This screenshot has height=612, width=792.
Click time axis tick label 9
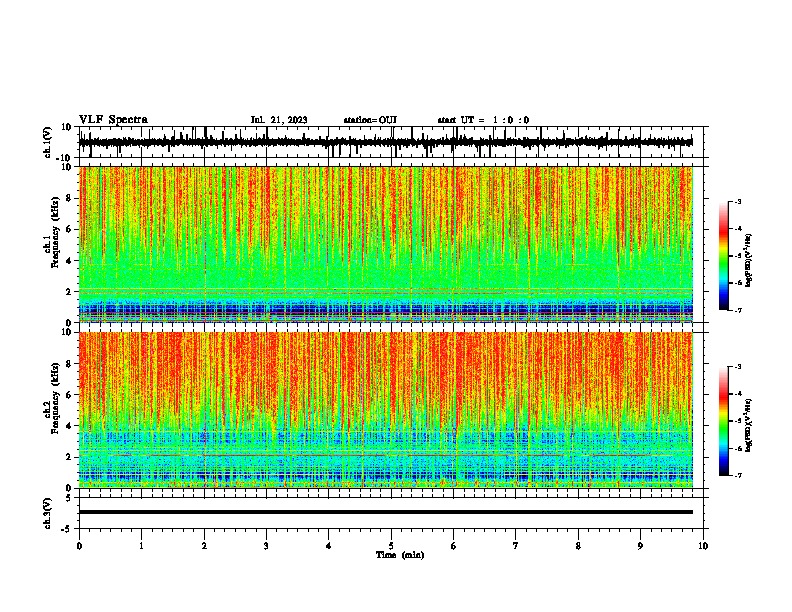[x=640, y=546]
